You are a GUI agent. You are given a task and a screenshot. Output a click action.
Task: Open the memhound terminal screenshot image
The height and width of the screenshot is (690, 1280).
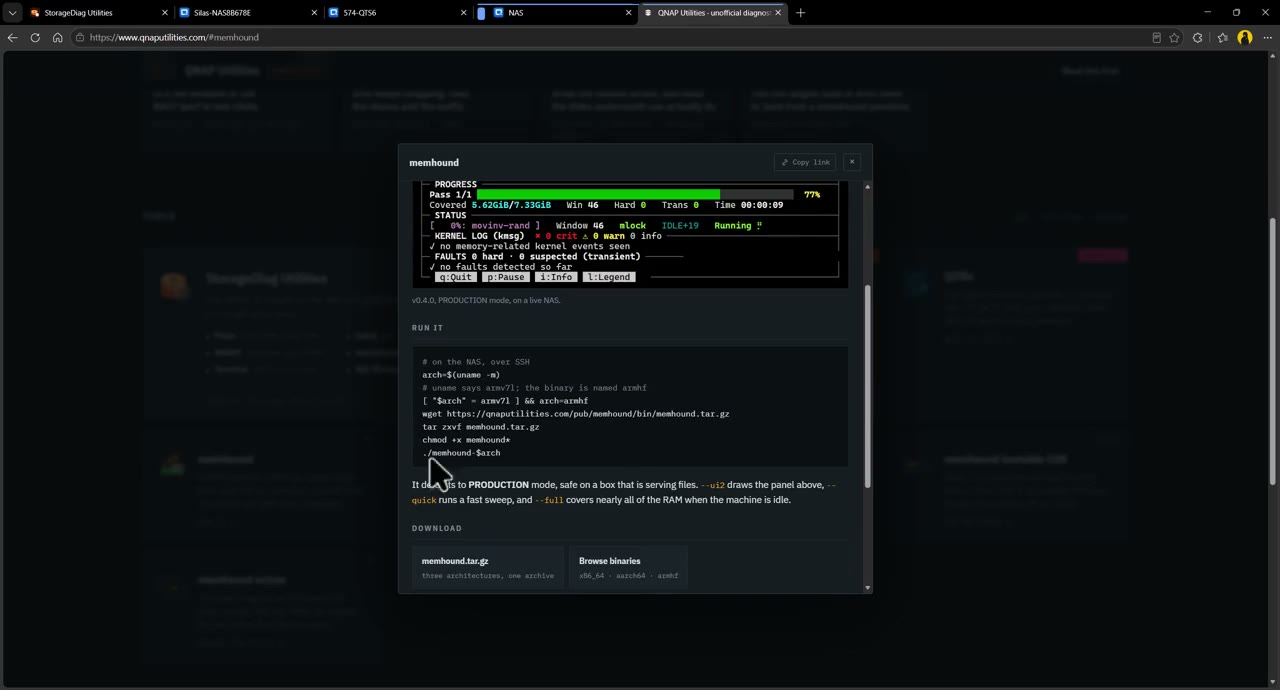(630, 234)
